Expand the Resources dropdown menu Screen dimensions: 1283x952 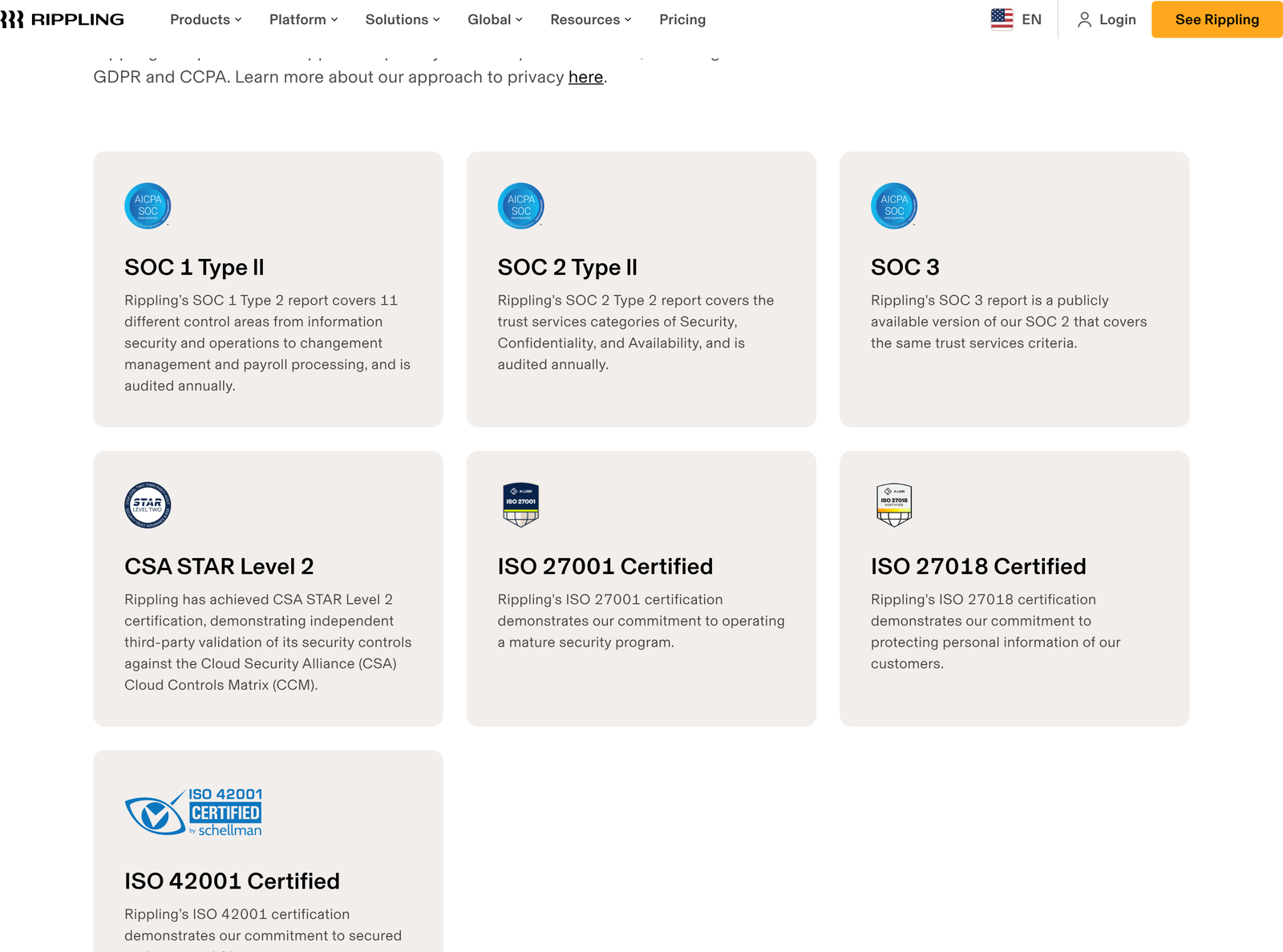[591, 19]
